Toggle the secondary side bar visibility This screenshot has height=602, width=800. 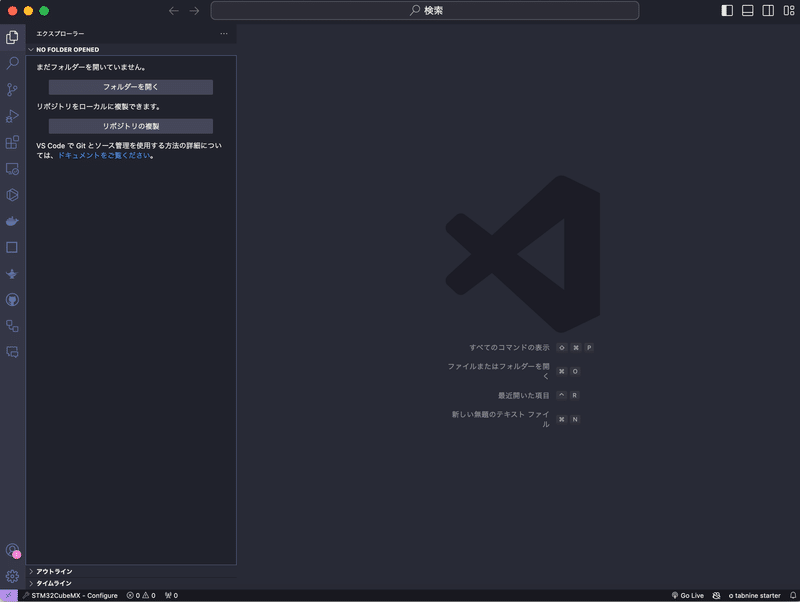768,11
